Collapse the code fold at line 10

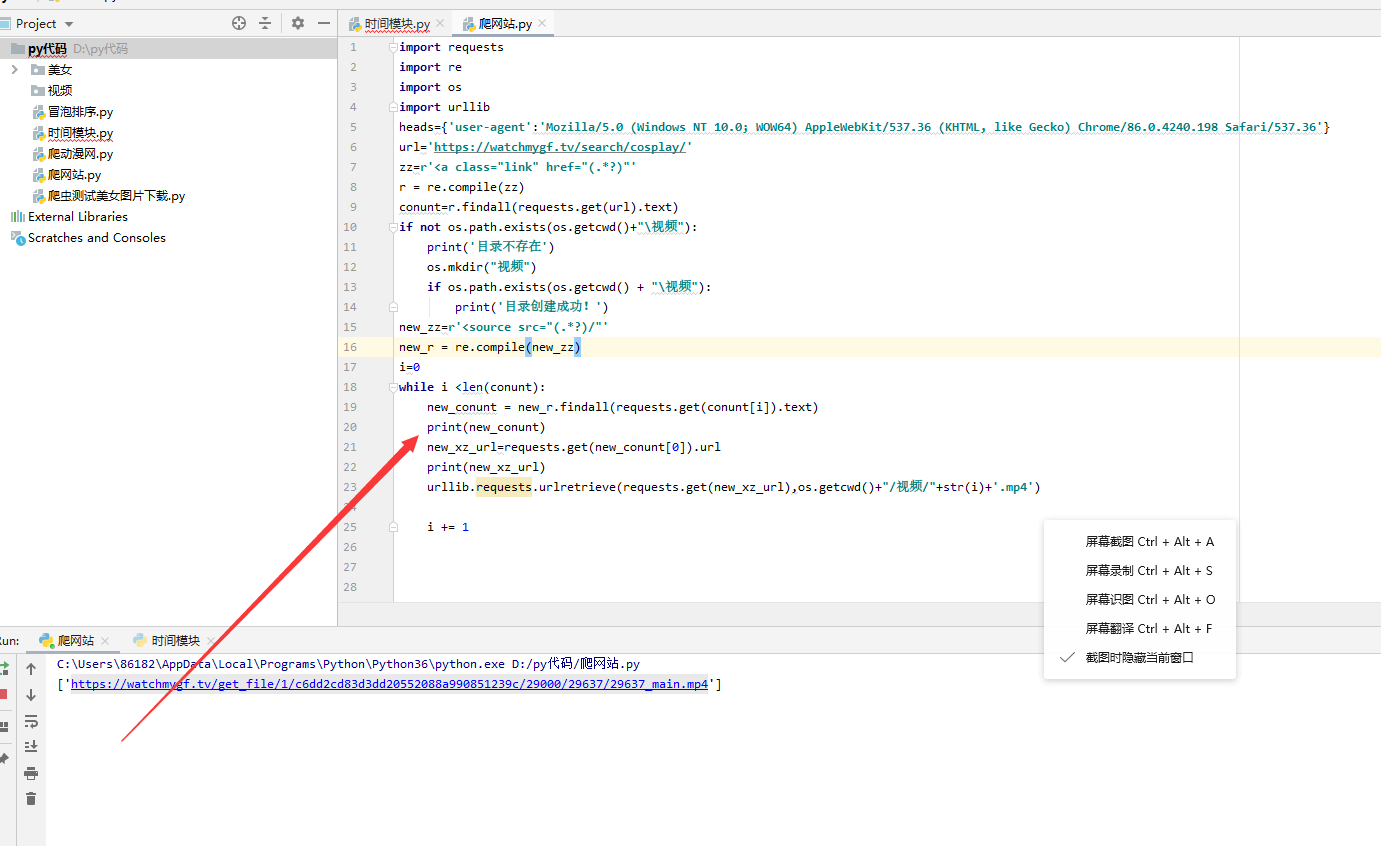(393, 227)
